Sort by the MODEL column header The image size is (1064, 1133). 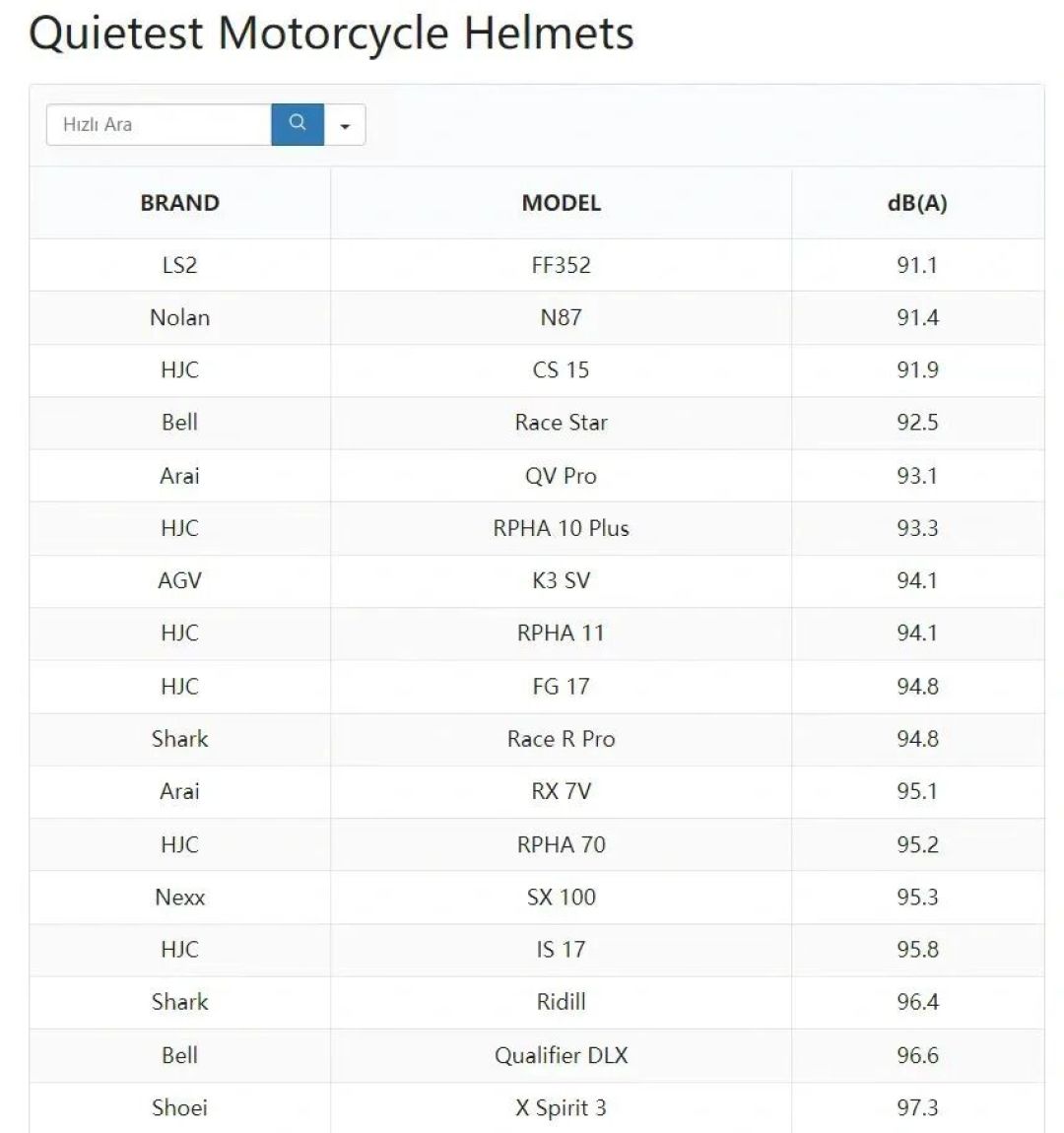562,203
